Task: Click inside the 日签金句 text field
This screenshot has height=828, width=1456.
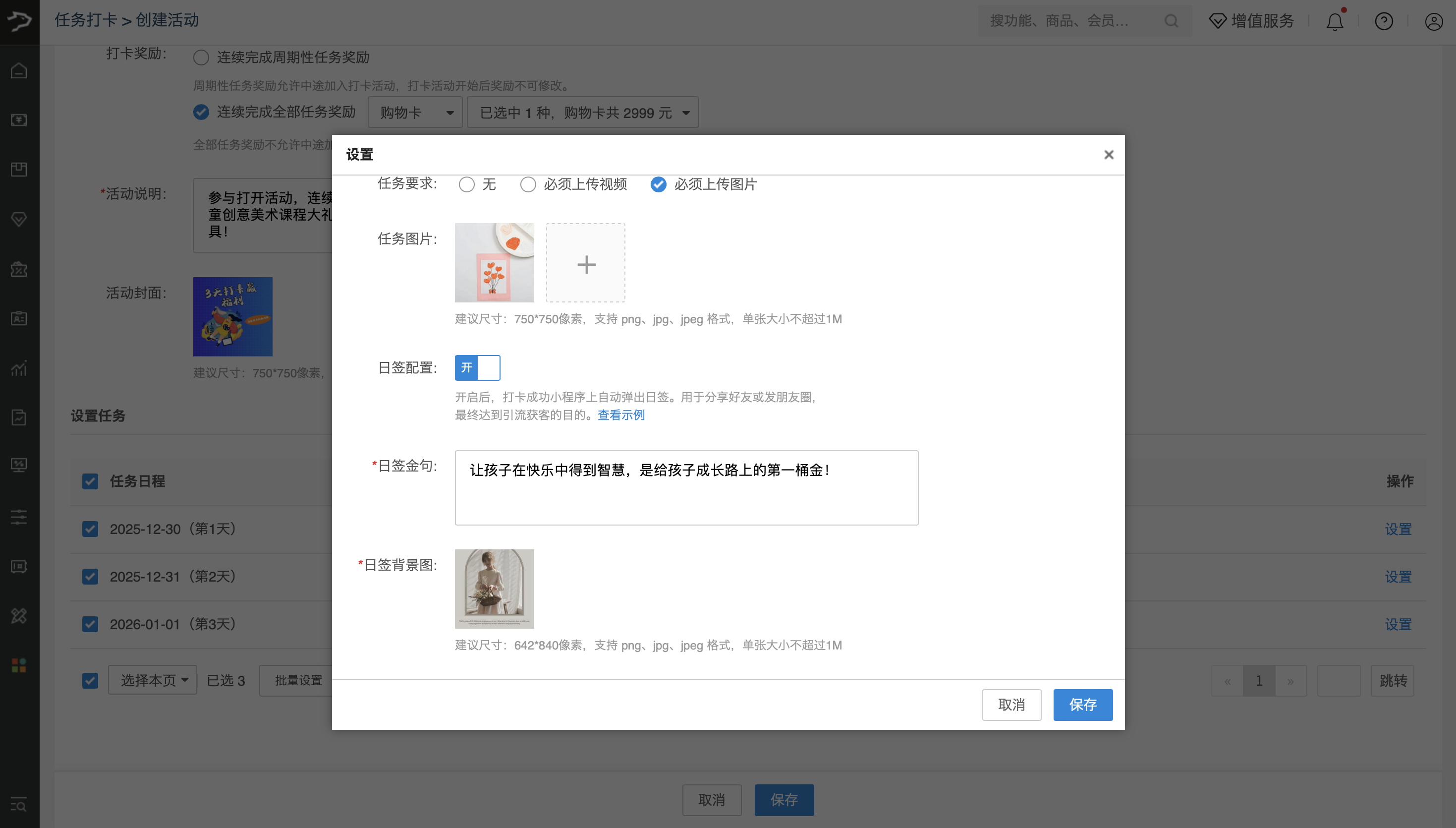Action: coord(686,487)
